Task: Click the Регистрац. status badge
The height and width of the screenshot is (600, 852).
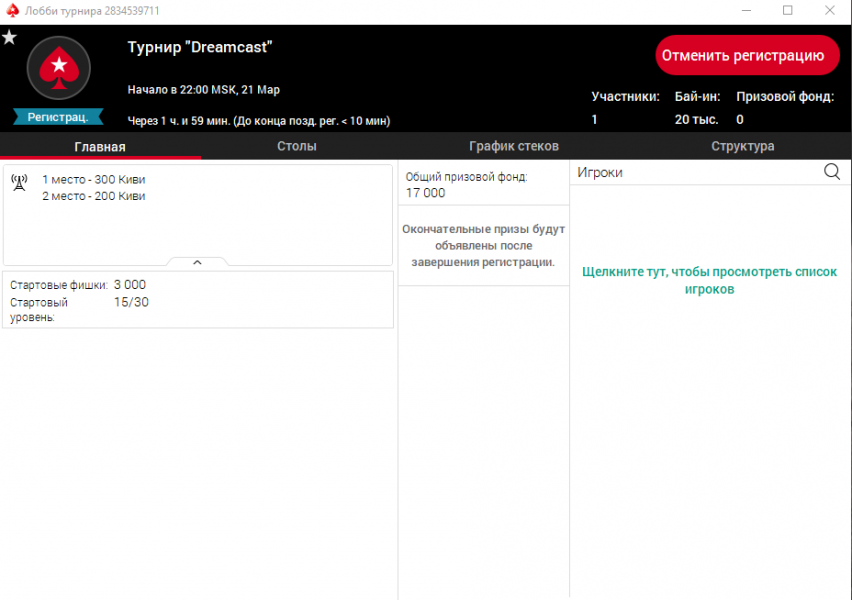Action: click(x=58, y=117)
